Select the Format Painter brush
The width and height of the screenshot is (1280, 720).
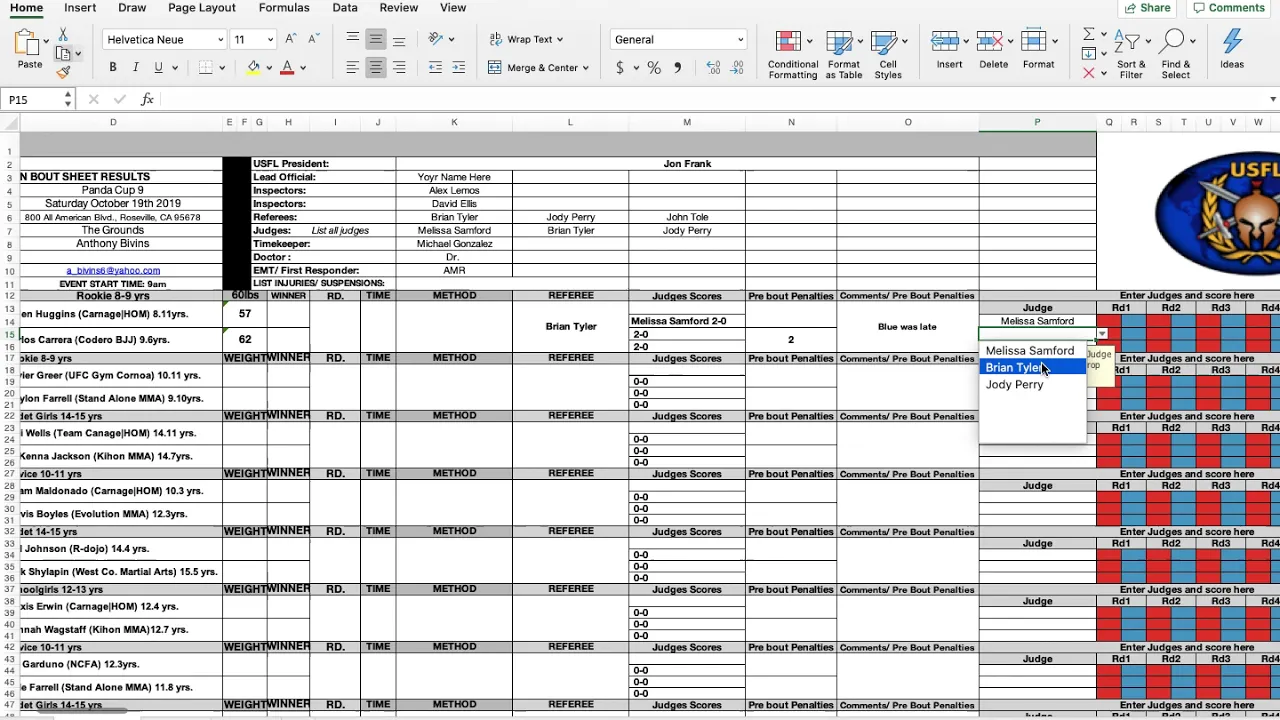pos(63,72)
